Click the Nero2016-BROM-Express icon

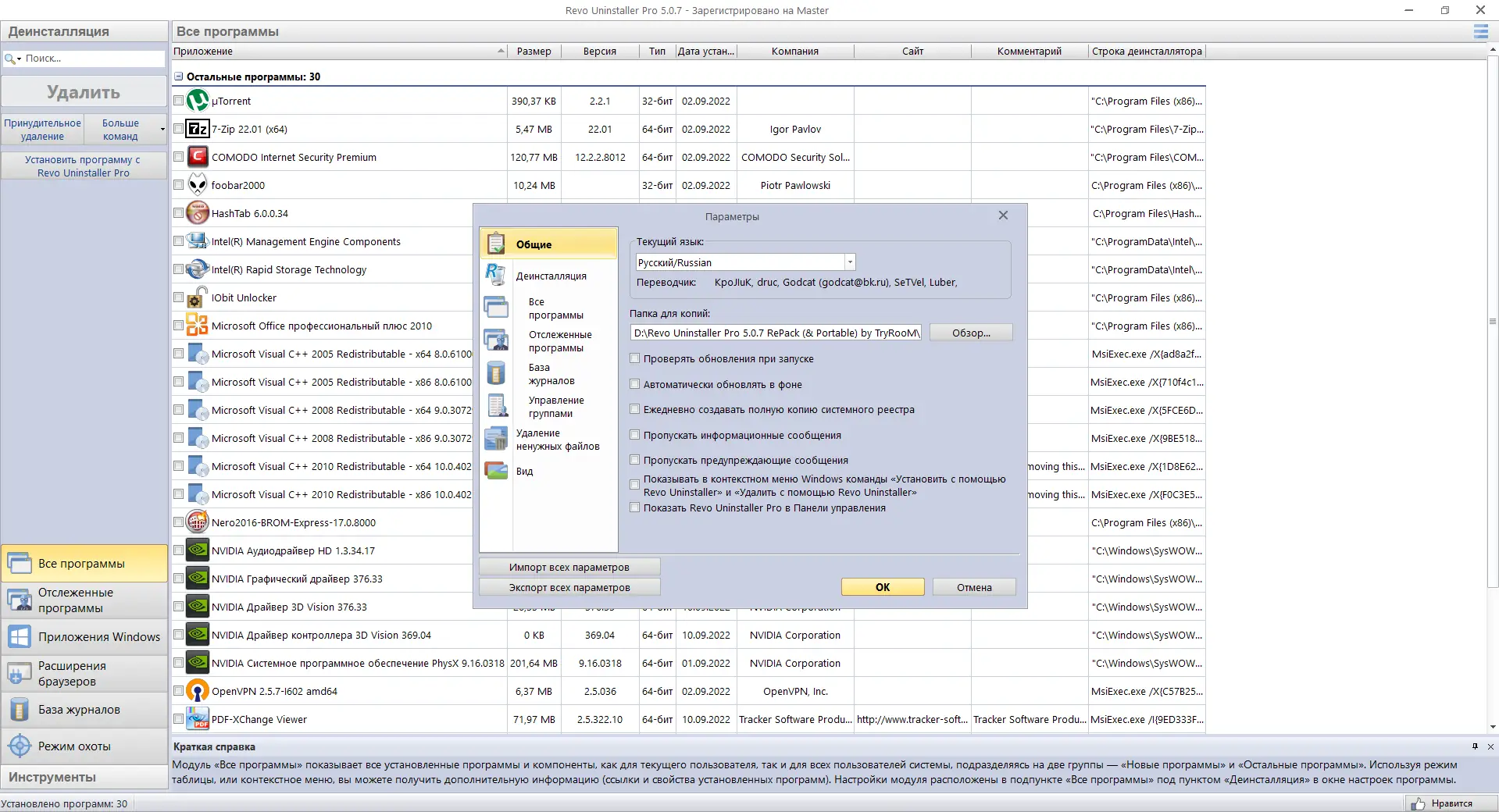[198, 522]
